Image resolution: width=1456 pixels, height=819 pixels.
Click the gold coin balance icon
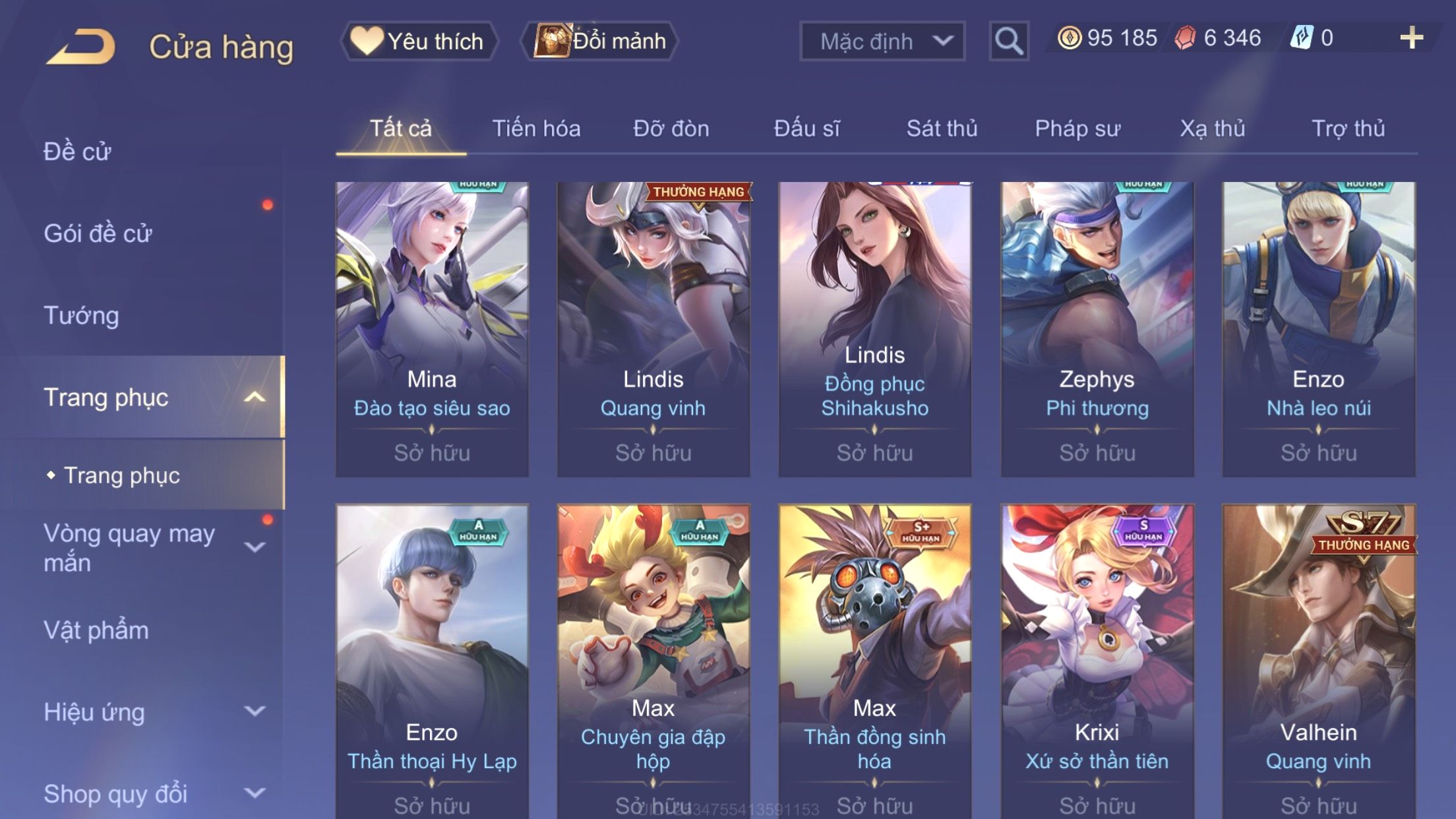tap(1069, 38)
